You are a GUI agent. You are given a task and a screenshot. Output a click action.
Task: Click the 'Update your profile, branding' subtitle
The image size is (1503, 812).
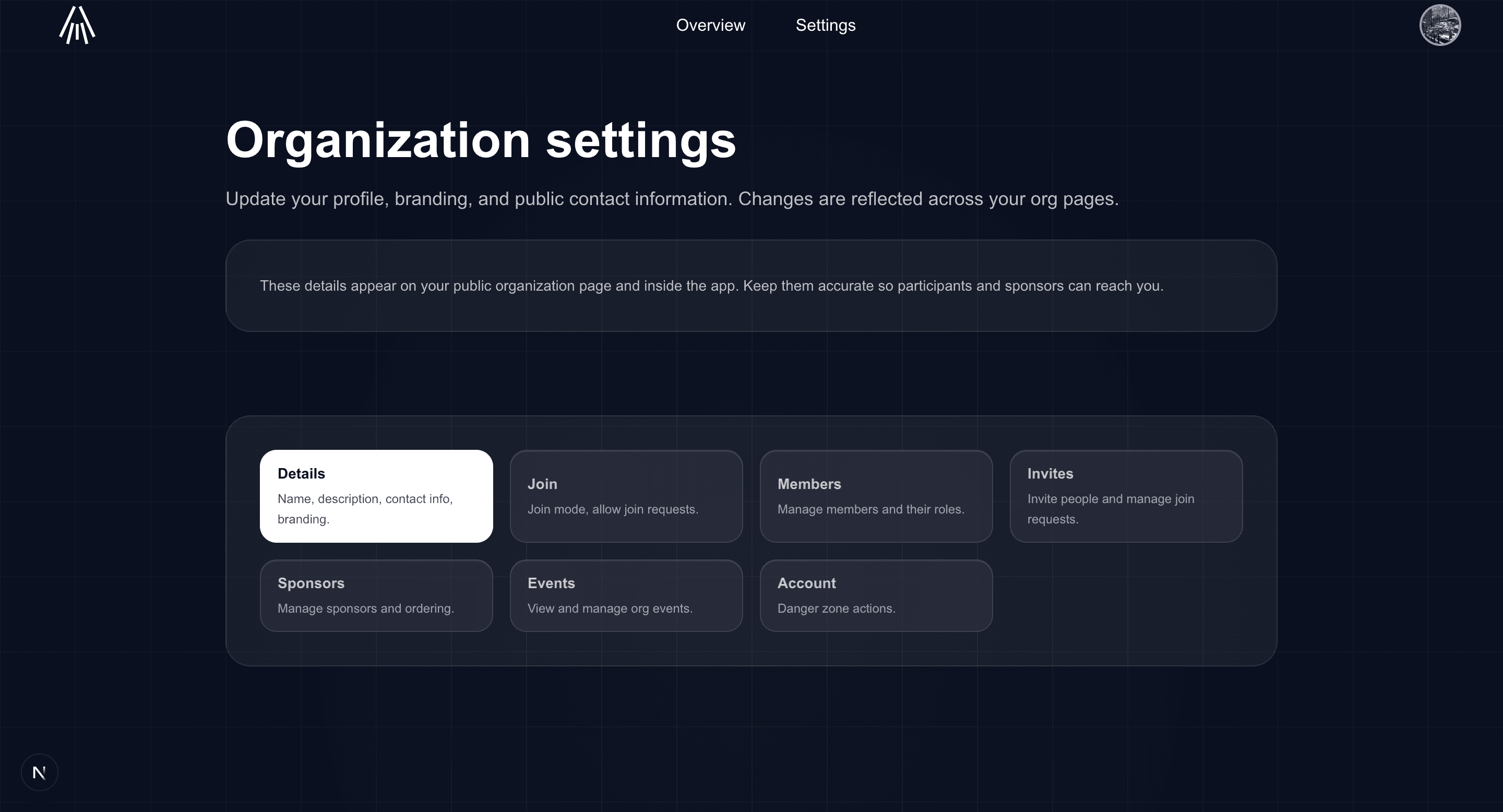point(672,199)
